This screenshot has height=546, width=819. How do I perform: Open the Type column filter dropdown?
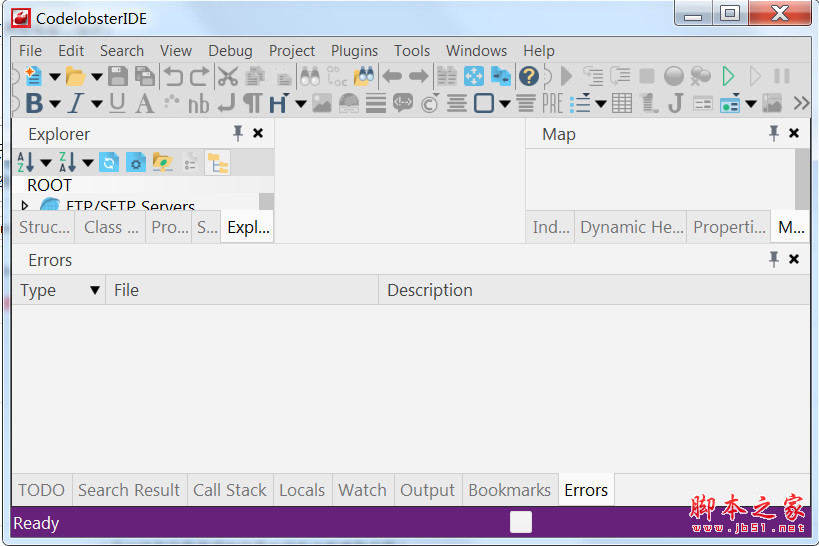pyautogui.click(x=95, y=290)
